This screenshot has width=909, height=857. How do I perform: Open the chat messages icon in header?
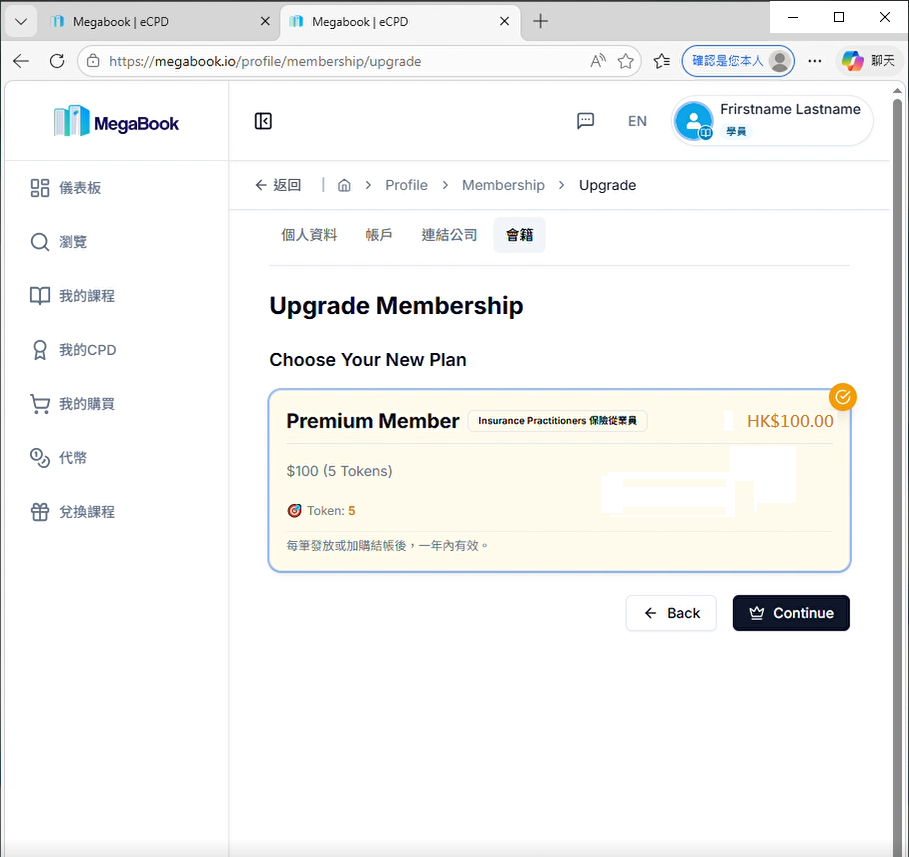[586, 121]
